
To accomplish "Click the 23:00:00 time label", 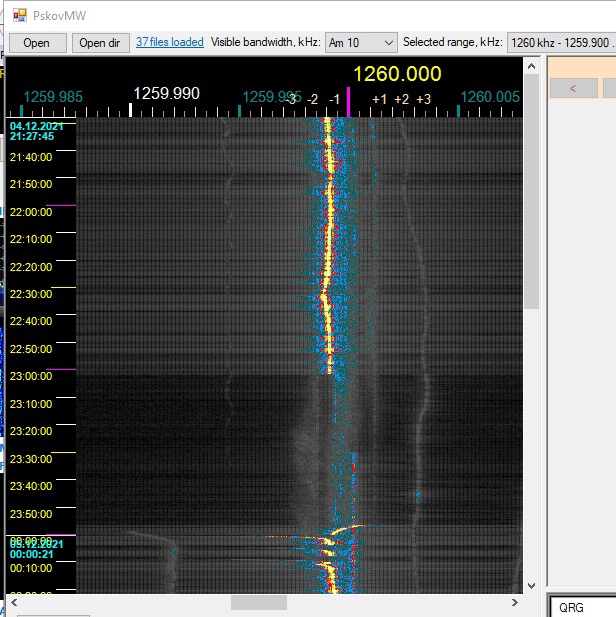I will 31,376.
